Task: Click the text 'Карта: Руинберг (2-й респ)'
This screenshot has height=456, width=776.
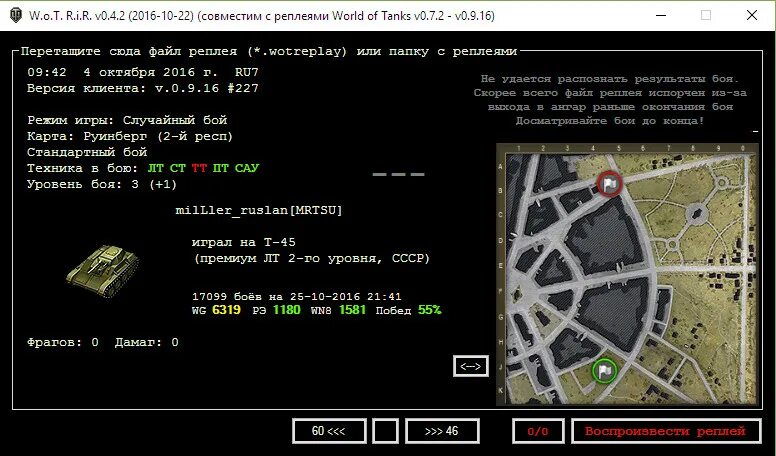Action: tap(130, 136)
